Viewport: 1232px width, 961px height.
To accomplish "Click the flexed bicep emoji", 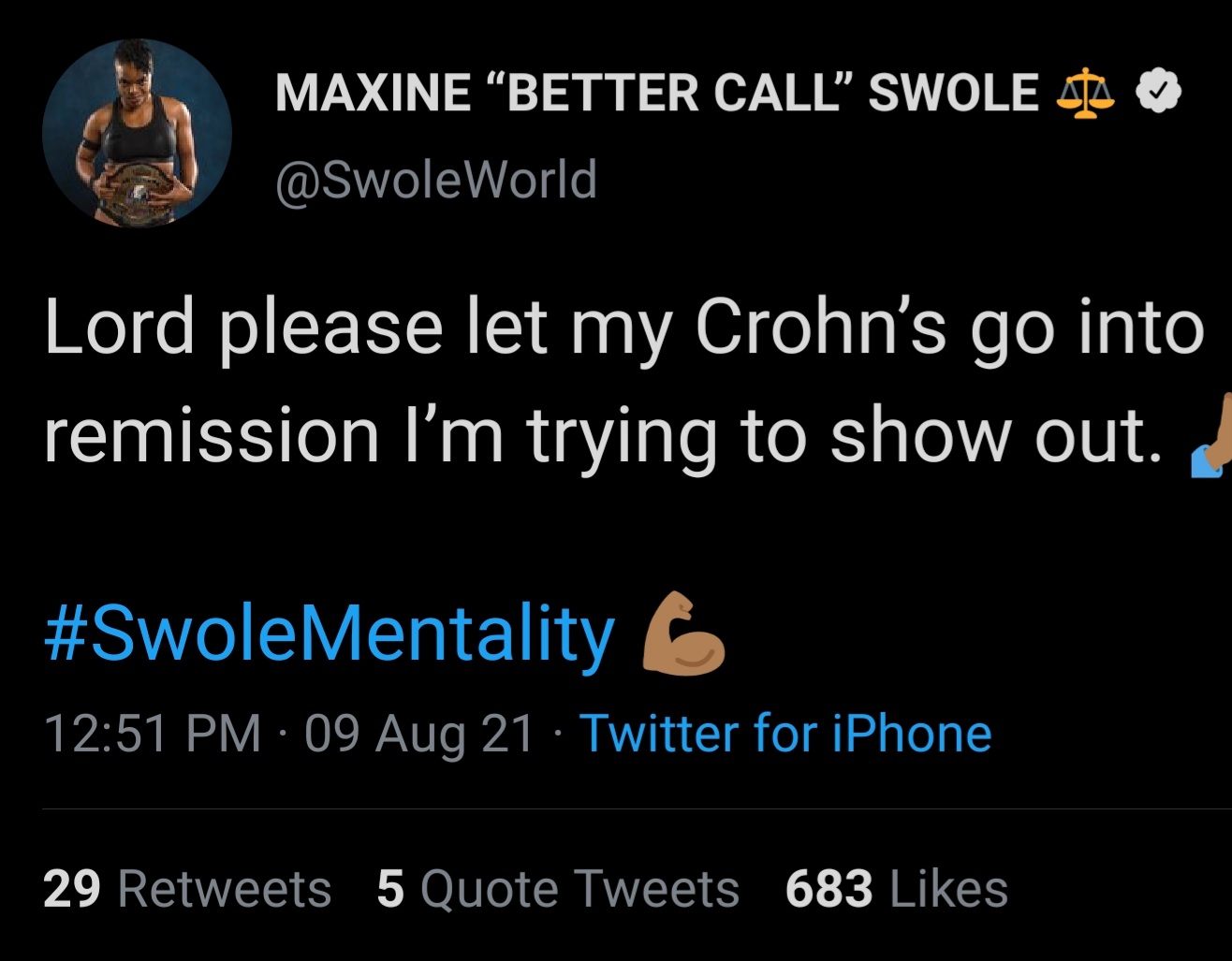I will (x=682, y=633).
